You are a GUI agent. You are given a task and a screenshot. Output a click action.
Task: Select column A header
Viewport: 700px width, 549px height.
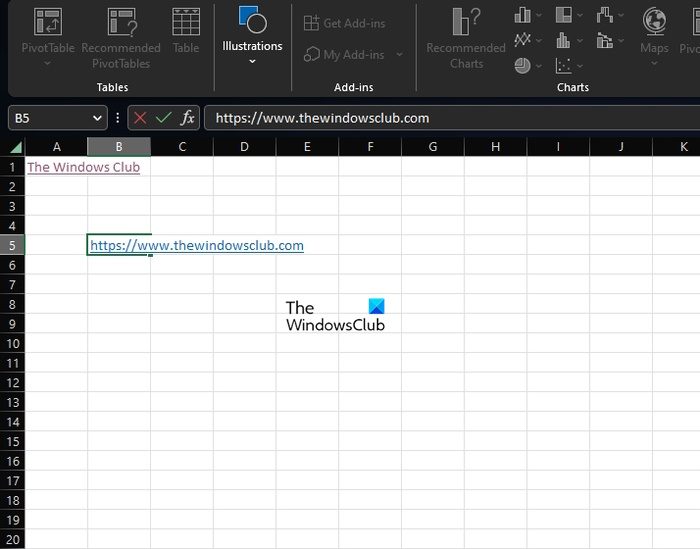(57, 147)
